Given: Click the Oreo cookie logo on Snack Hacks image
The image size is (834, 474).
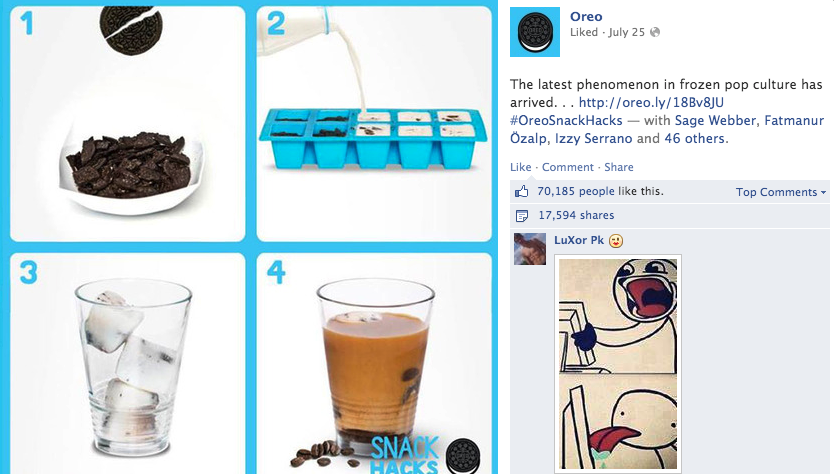Looking at the screenshot, I should click(x=463, y=456).
